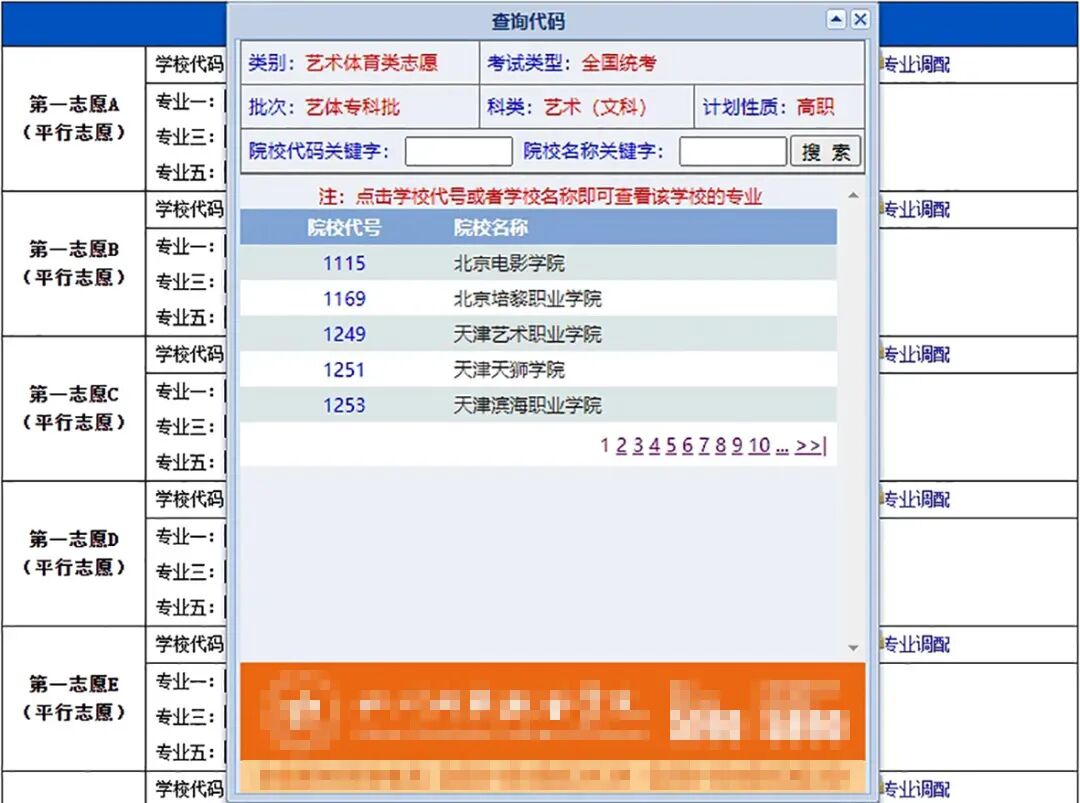Click the 院校代码关键字 input field

[x=457, y=151]
